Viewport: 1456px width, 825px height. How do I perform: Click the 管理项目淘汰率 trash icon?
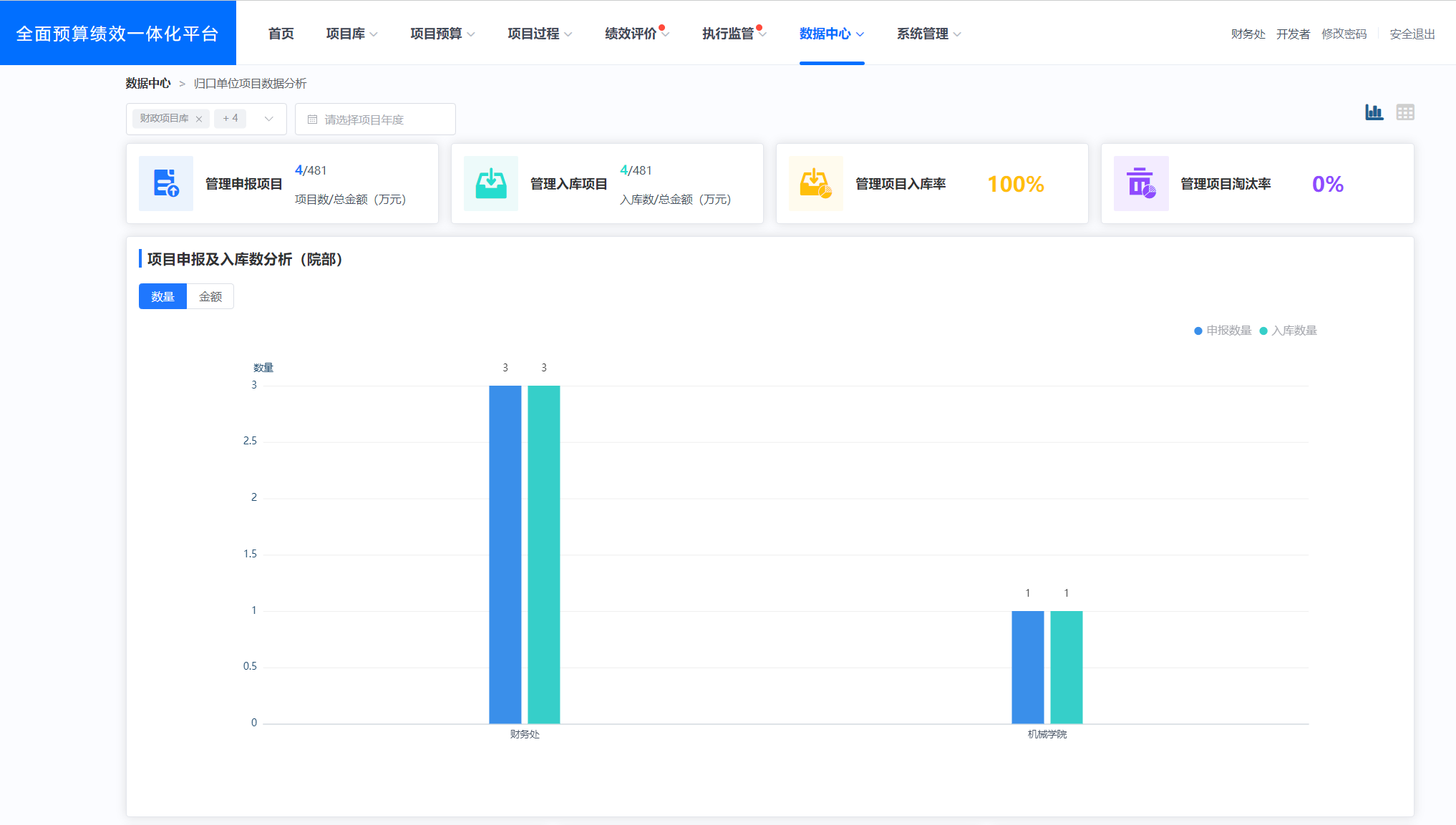[1141, 183]
